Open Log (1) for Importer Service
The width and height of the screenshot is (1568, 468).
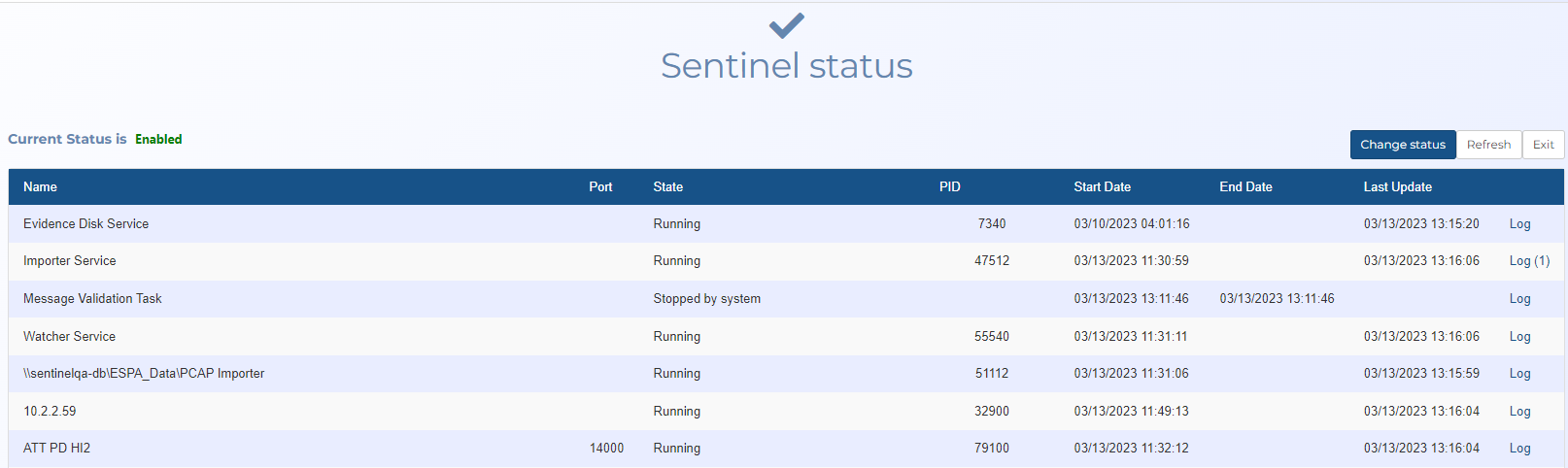pyautogui.click(x=1529, y=261)
